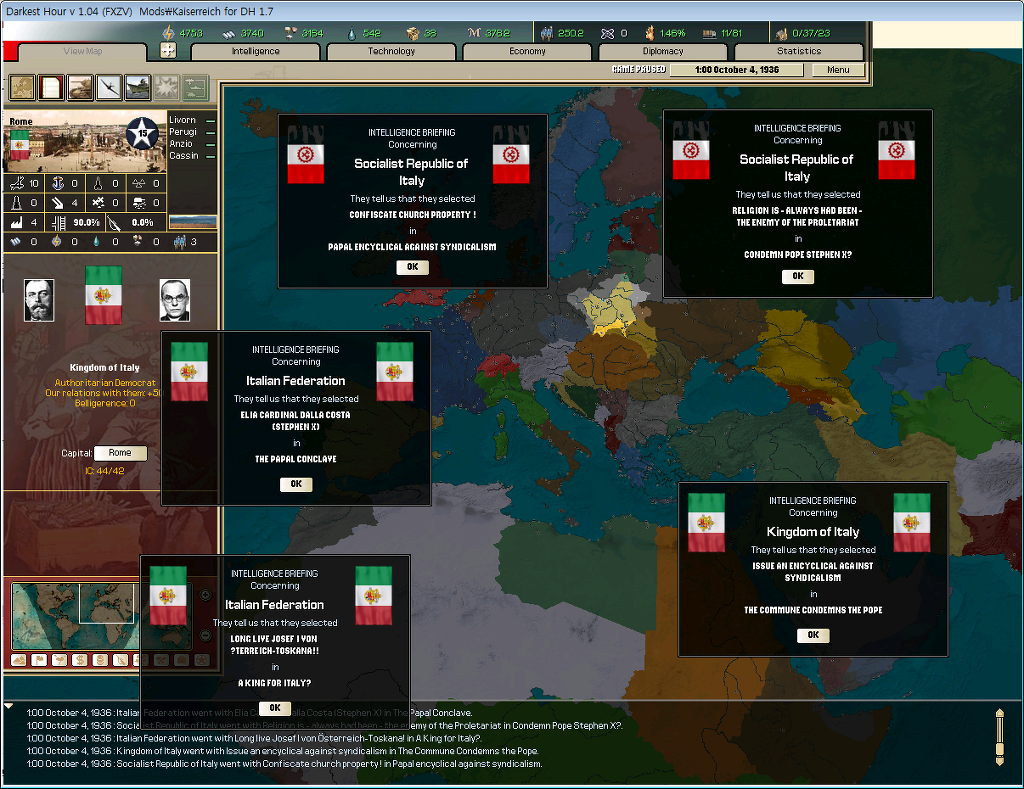Select the air units plane icon

[109, 88]
